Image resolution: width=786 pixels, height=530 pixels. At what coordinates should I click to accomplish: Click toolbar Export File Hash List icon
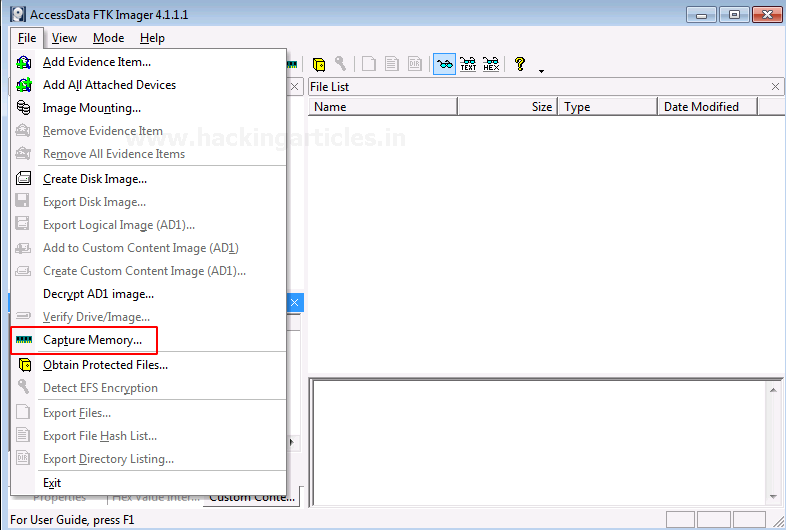pyautogui.click(x=392, y=64)
